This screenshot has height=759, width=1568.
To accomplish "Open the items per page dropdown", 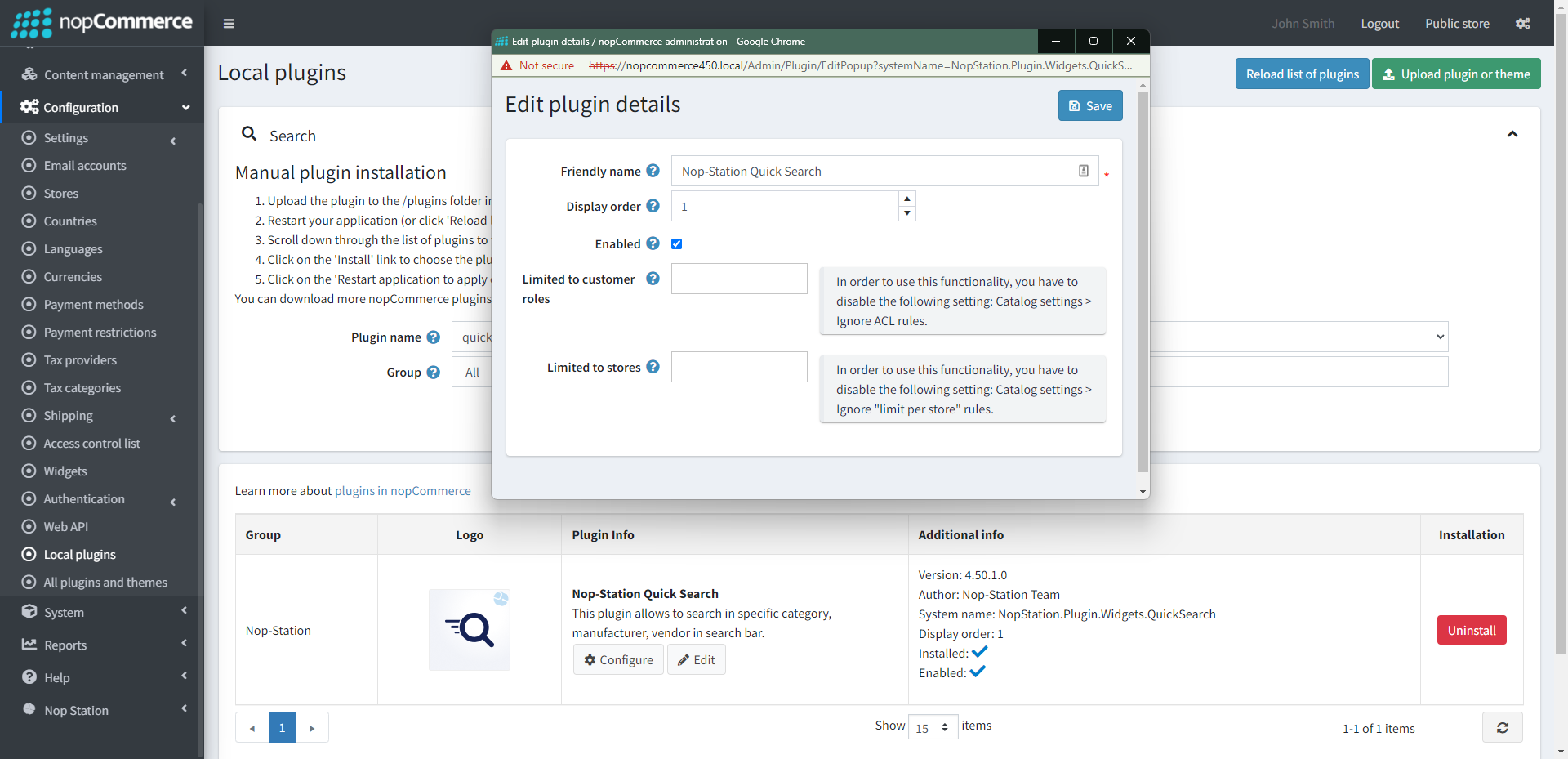I will coord(933,727).
